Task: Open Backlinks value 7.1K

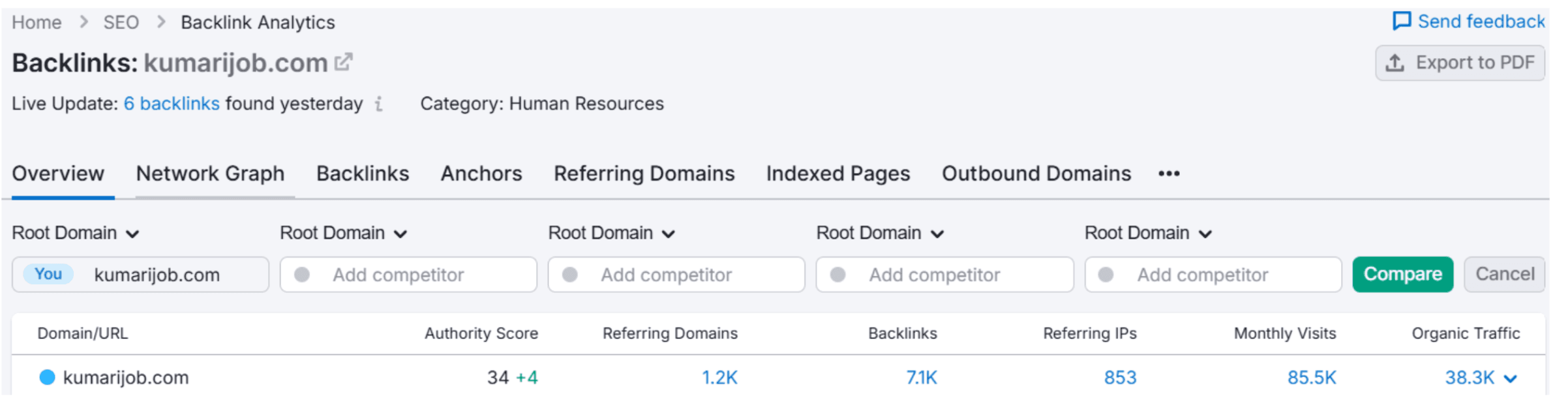Action: click(x=921, y=378)
